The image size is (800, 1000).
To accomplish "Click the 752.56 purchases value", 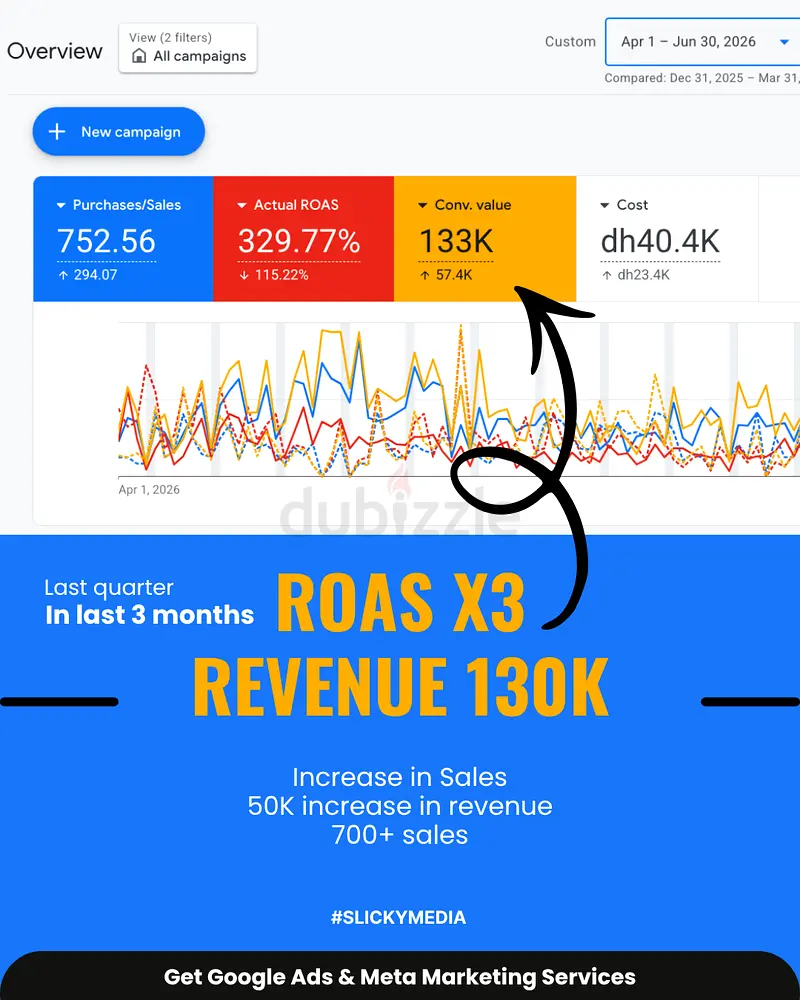I will tap(107, 242).
